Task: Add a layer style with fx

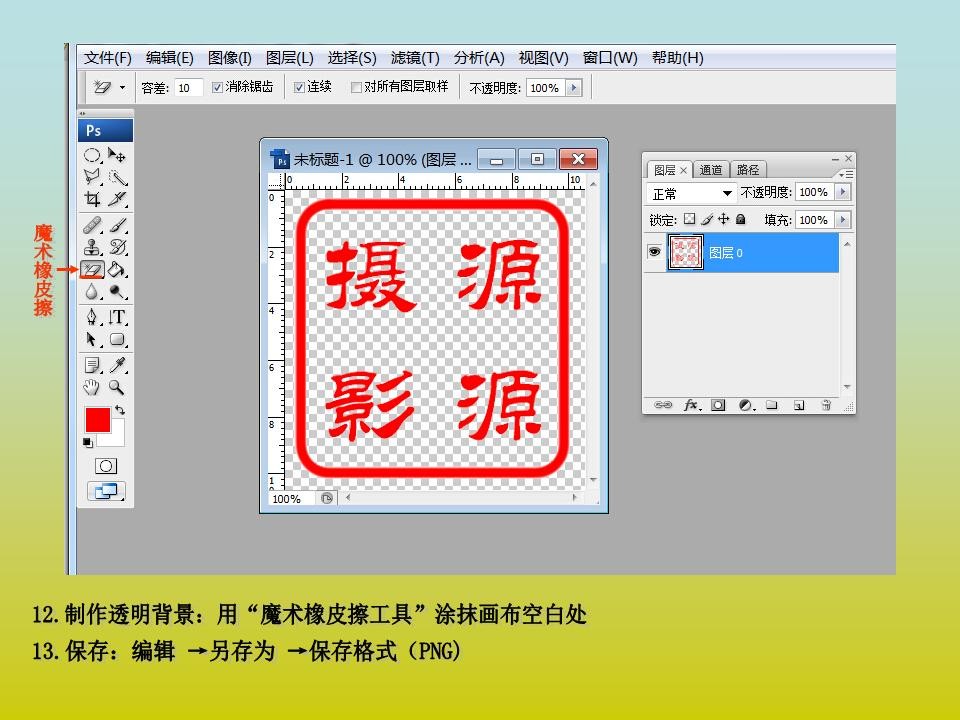Action: pyautogui.click(x=692, y=405)
